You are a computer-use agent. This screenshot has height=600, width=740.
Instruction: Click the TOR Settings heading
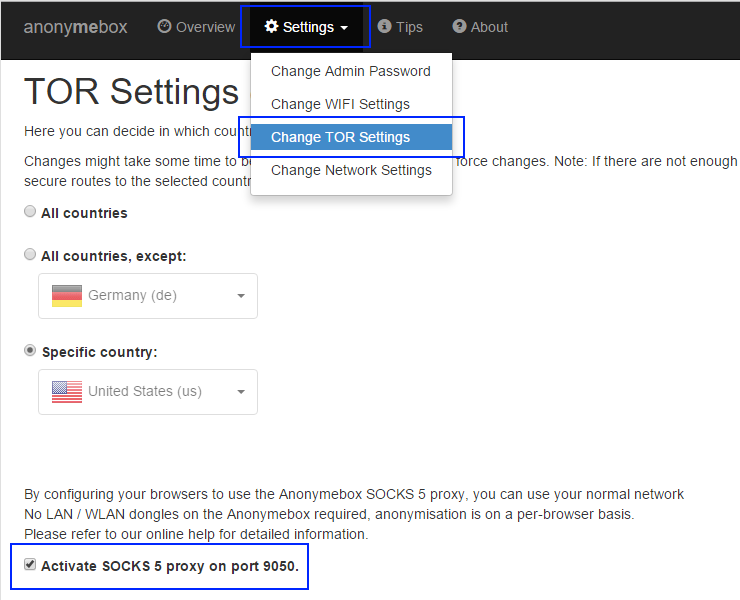tap(132, 92)
